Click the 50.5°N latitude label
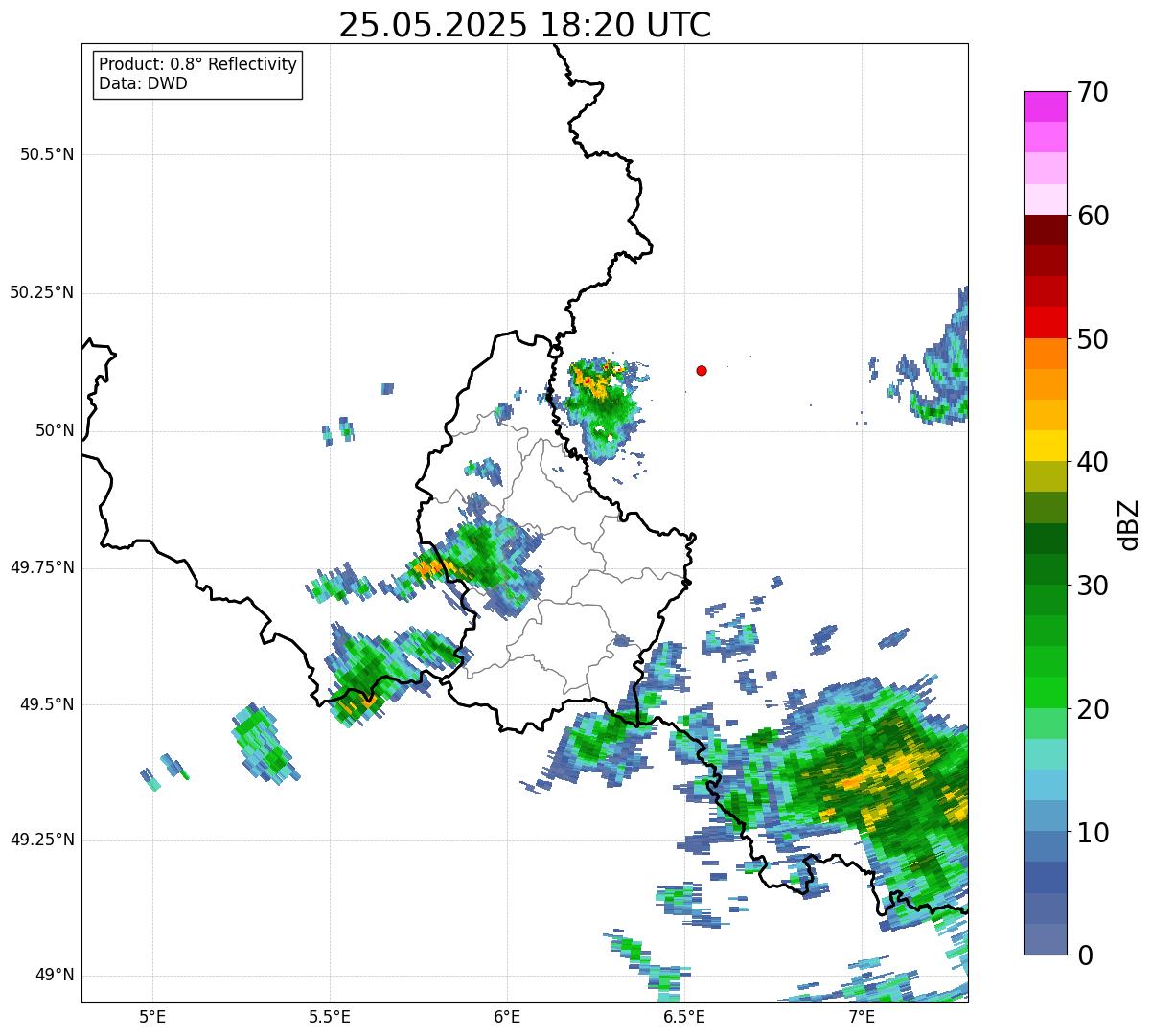Screen dimensions: 1152x1036 coord(47,154)
